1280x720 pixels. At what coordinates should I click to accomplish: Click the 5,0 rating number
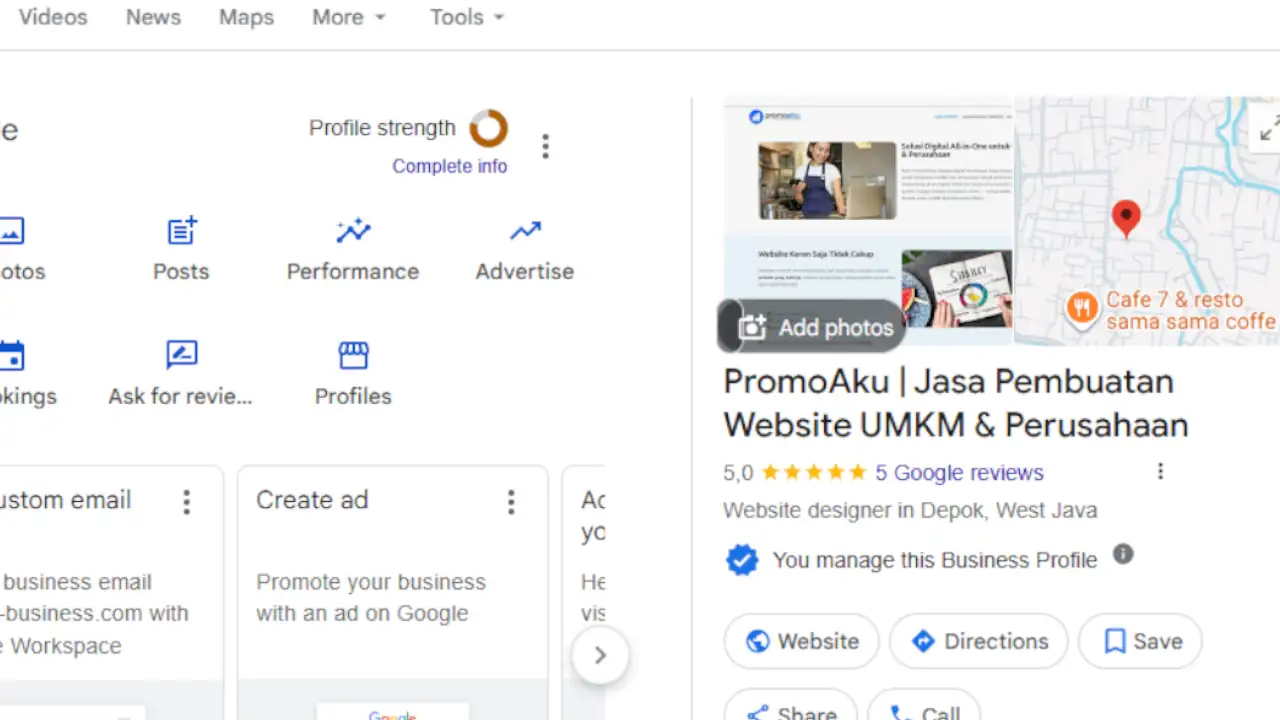738,473
